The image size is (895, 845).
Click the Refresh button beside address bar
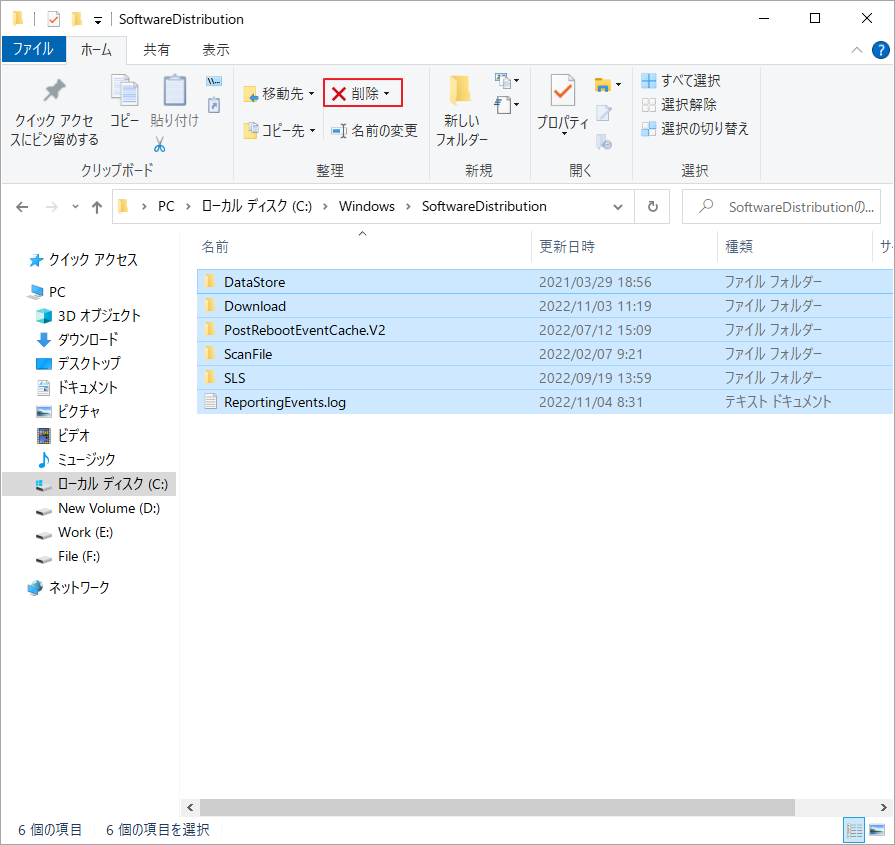(652, 207)
